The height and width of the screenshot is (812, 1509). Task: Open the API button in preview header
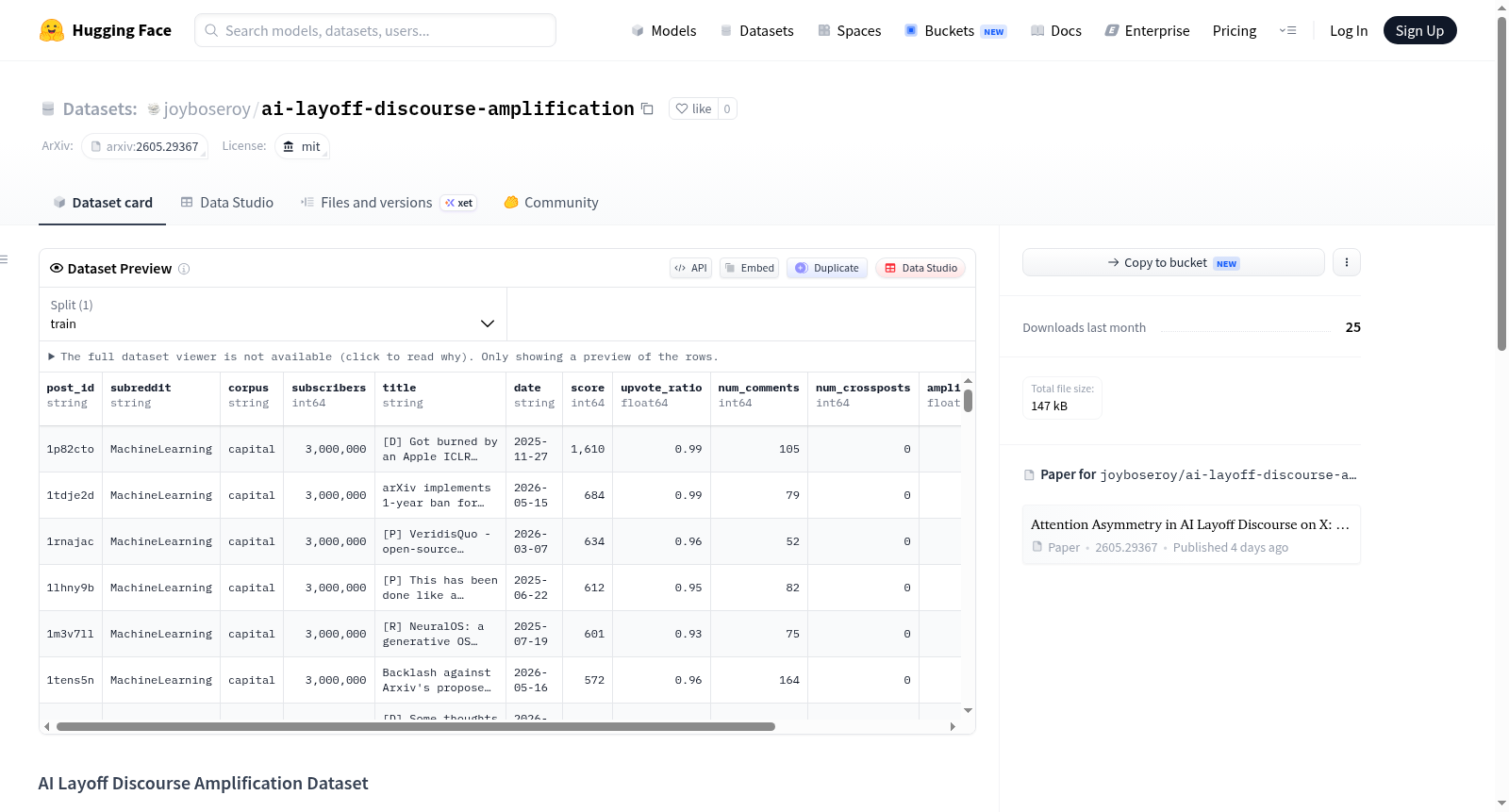(x=690, y=268)
